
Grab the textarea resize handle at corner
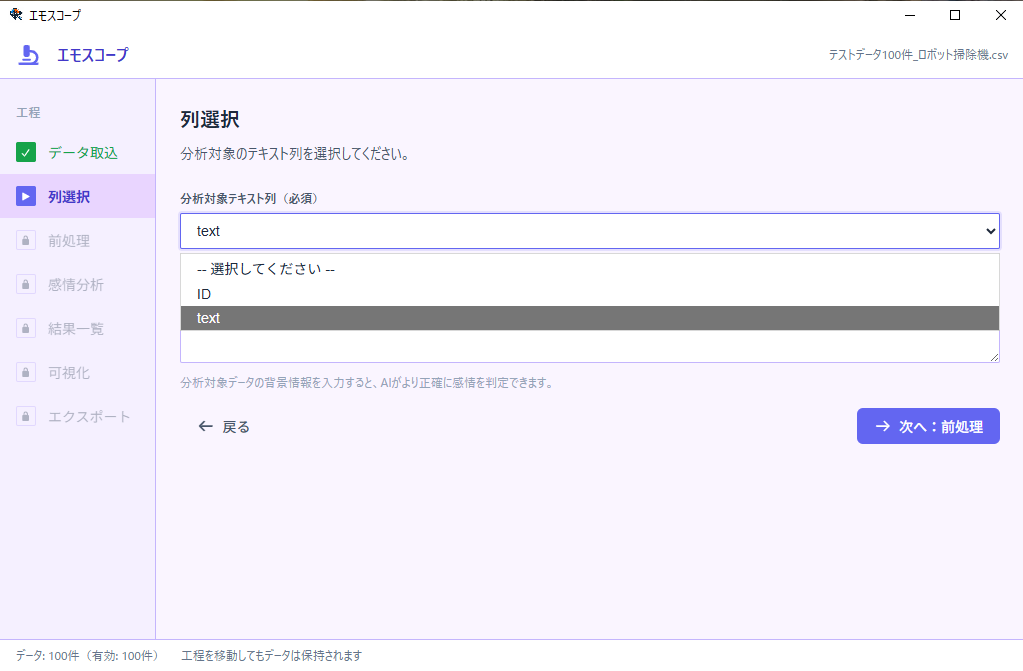point(994,357)
